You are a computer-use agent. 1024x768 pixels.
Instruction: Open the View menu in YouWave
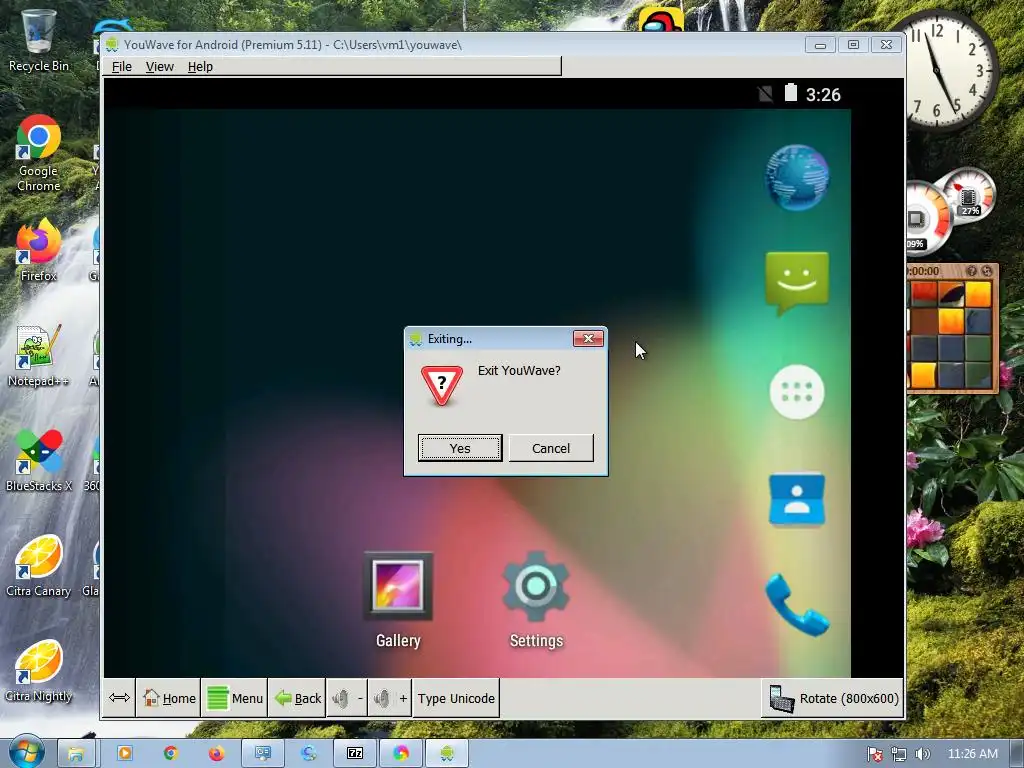click(159, 67)
